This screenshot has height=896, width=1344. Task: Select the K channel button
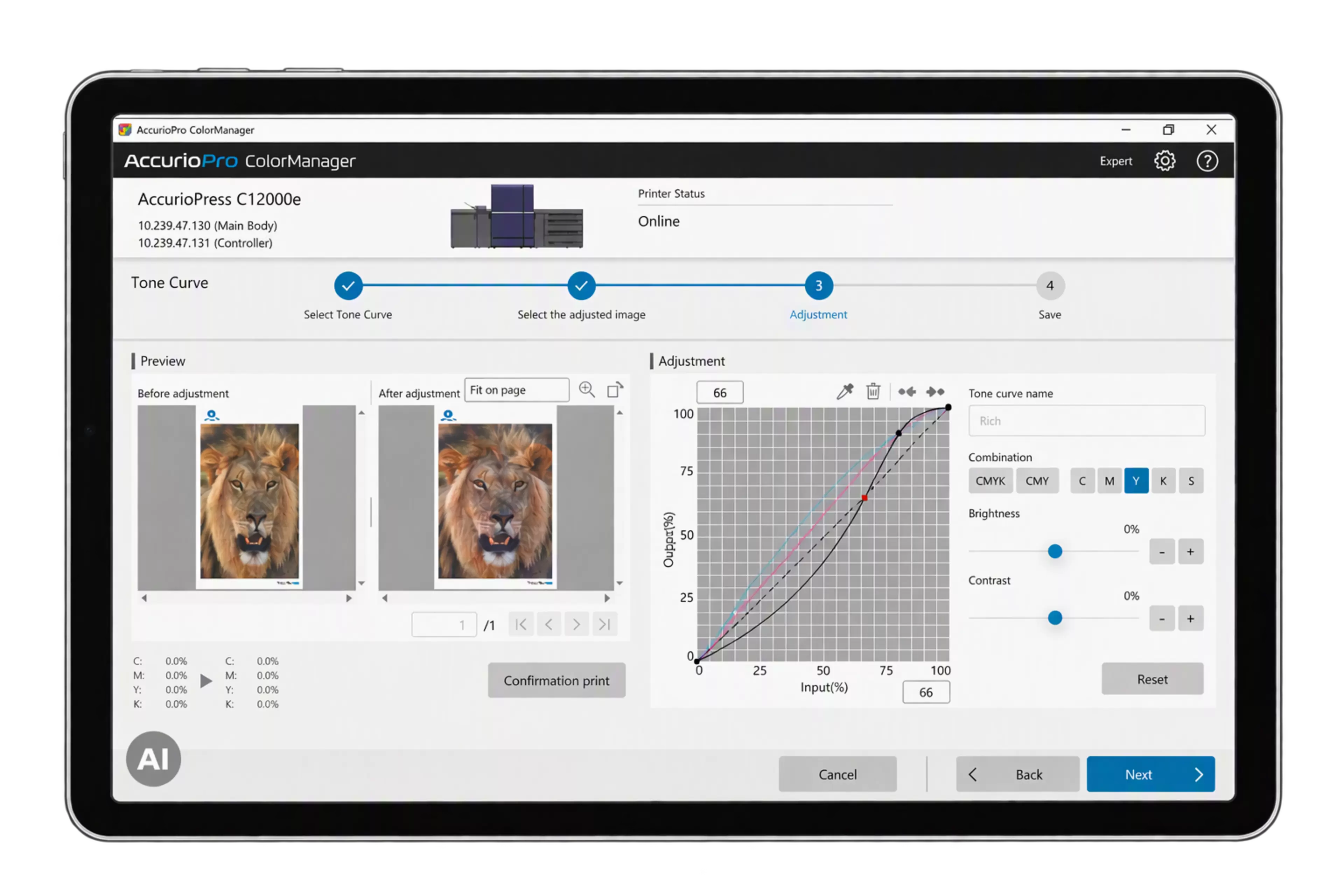pyautogui.click(x=1163, y=481)
